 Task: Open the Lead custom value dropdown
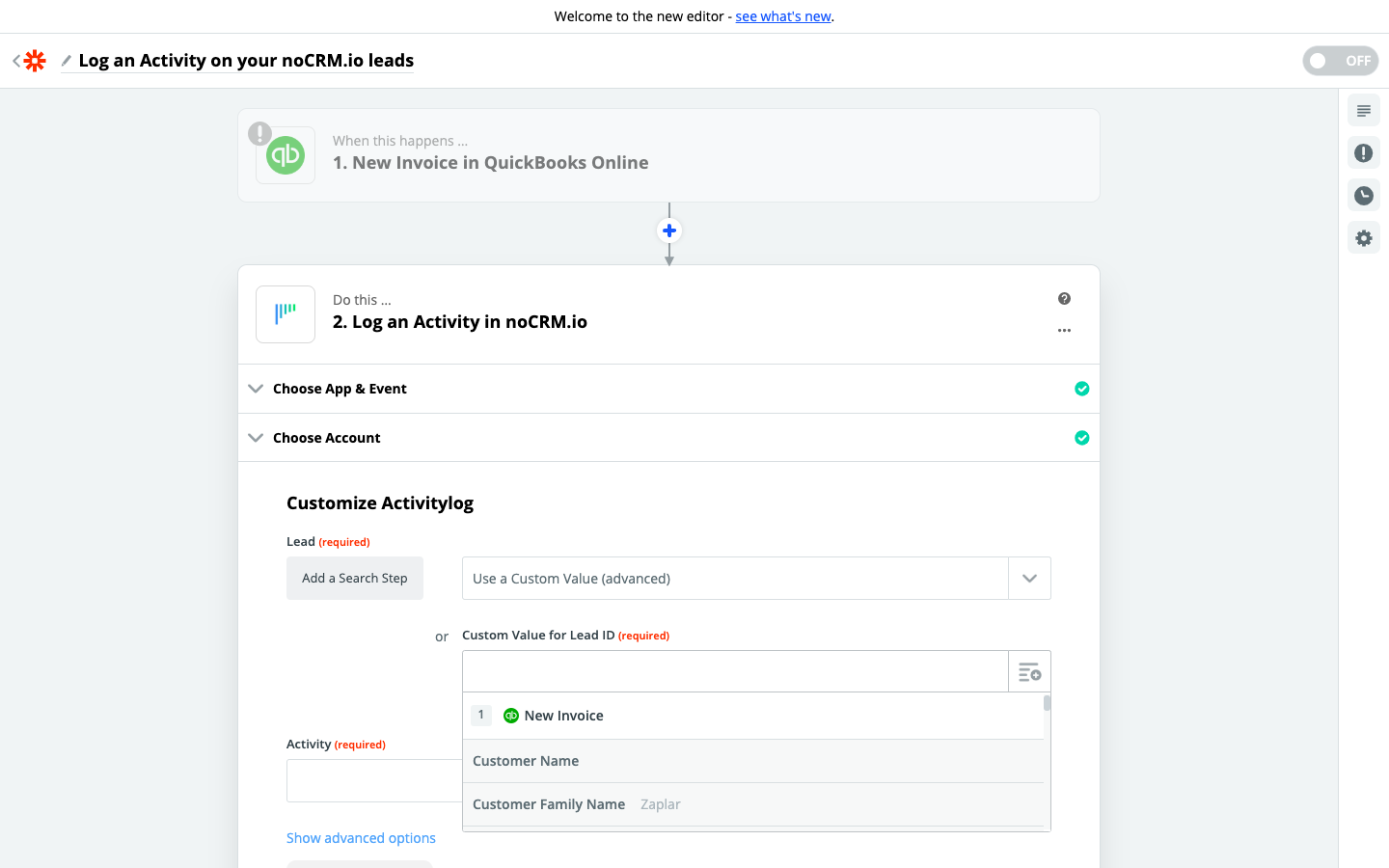tap(1029, 579)
